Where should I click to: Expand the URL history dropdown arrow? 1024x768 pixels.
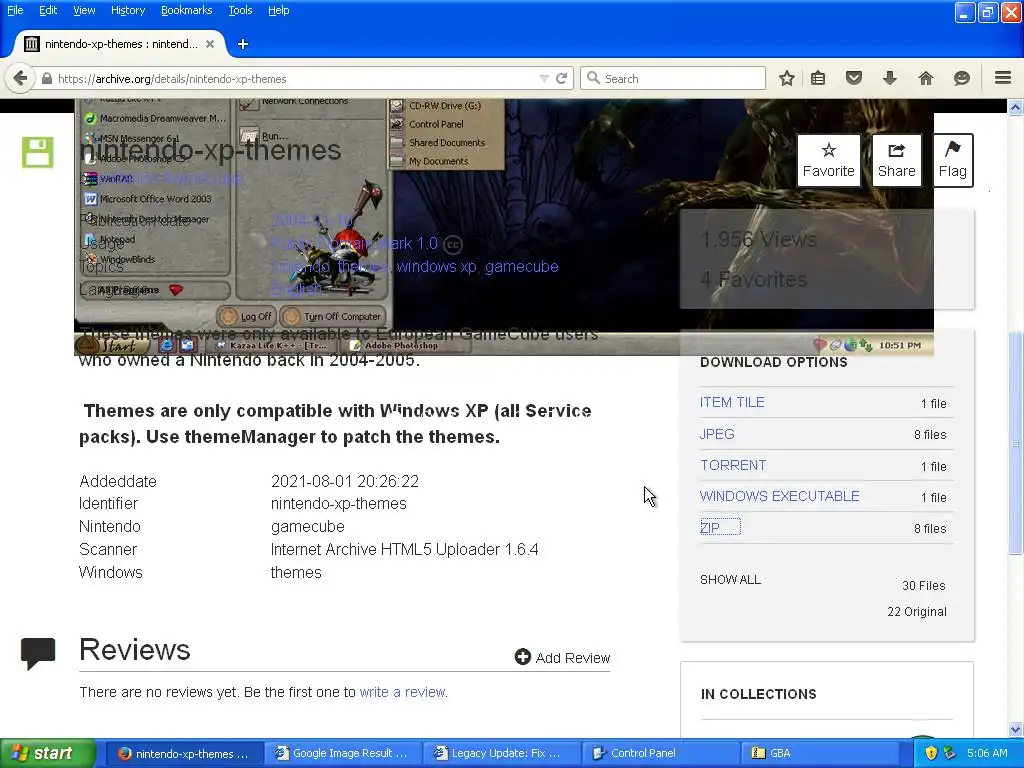[x=544, y=78]
